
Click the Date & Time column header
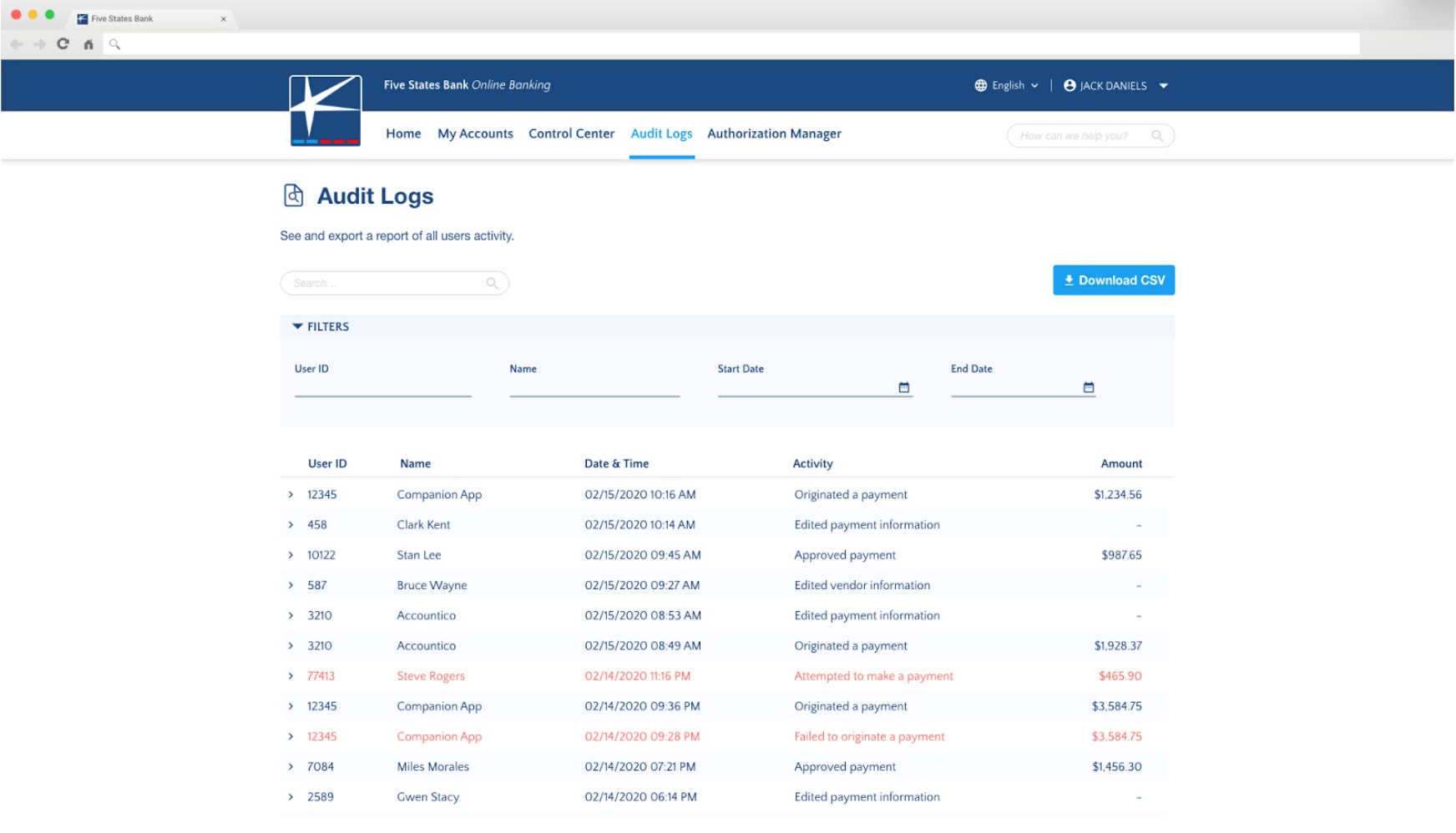[x=616, y=464]
